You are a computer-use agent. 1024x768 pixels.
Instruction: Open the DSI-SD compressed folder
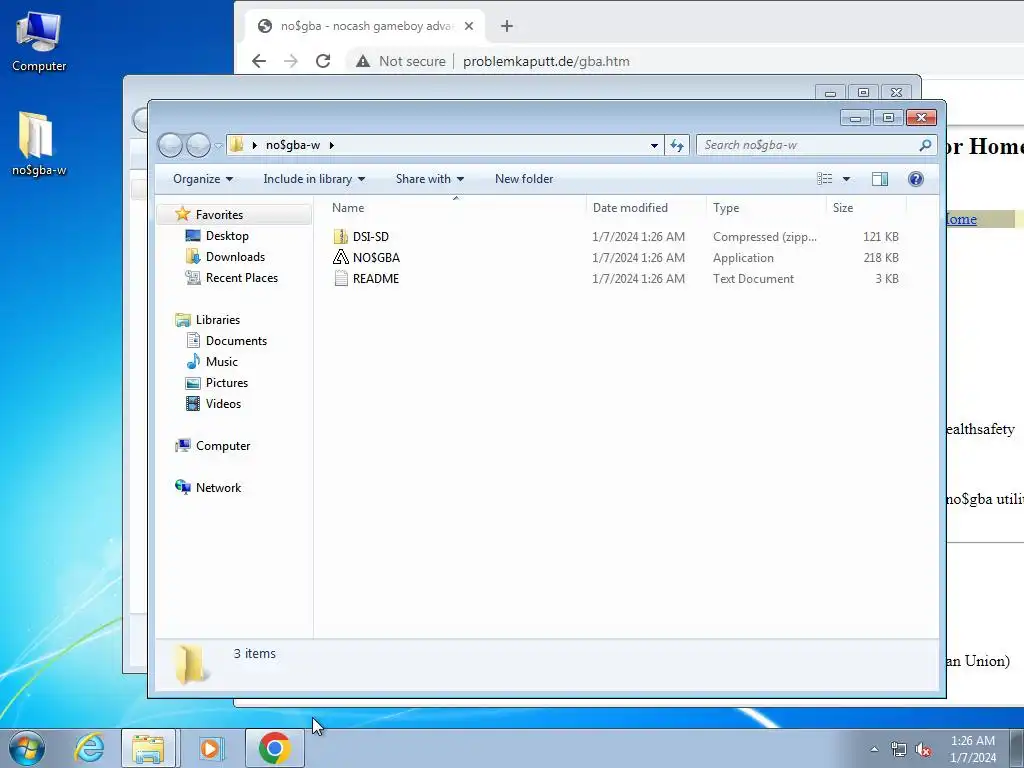(370, 236)
